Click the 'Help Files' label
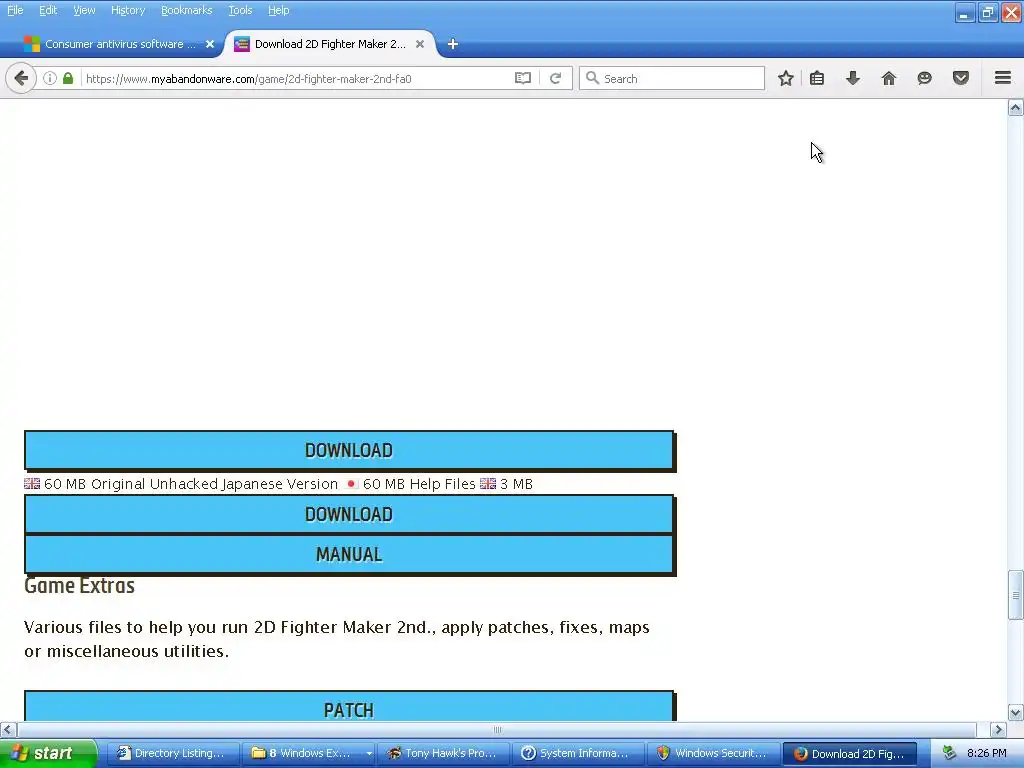The height and width of the screenshot is (768, 1024). (x=442, y=484)
